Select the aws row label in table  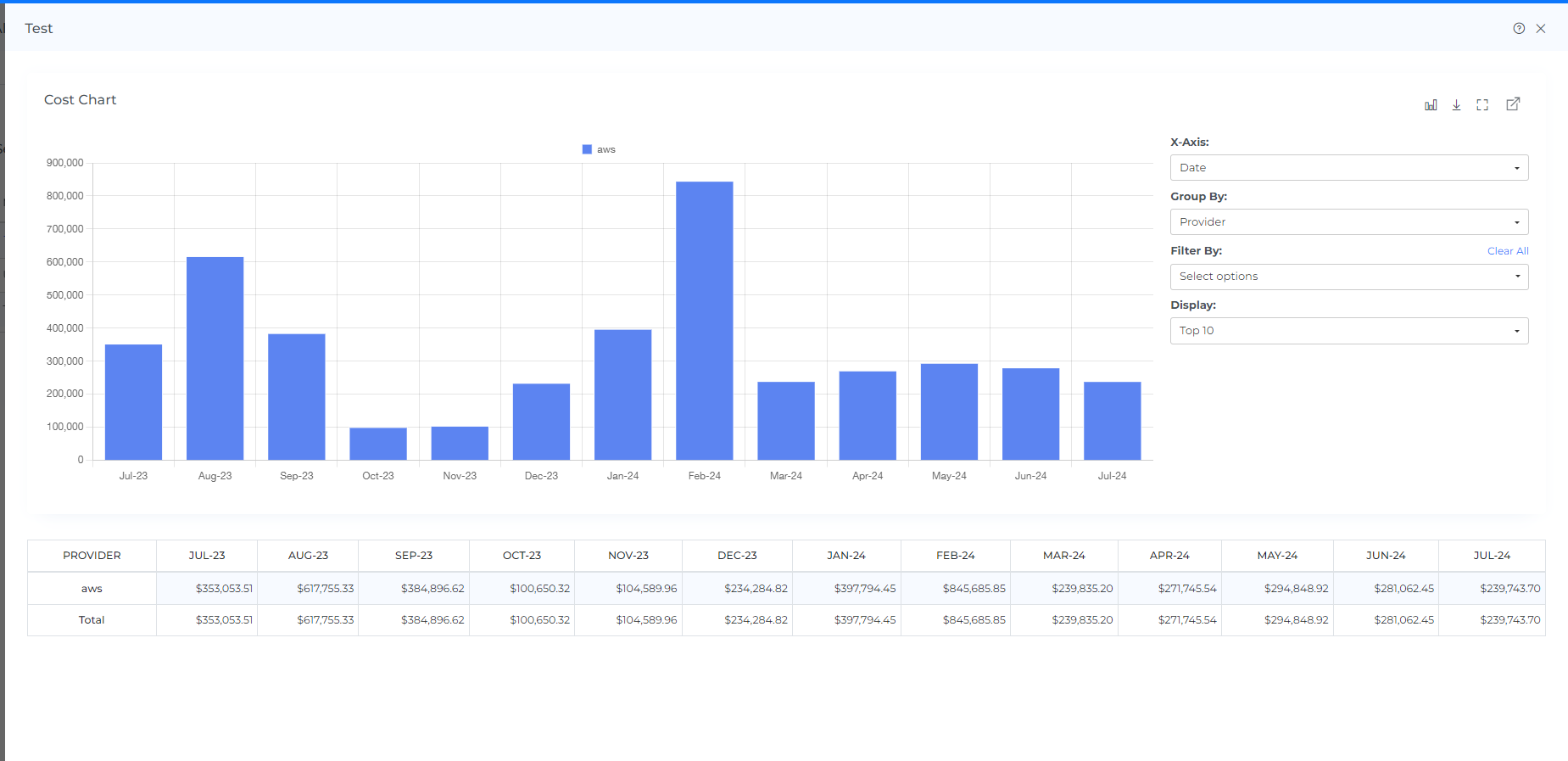[x=92, y=589]
